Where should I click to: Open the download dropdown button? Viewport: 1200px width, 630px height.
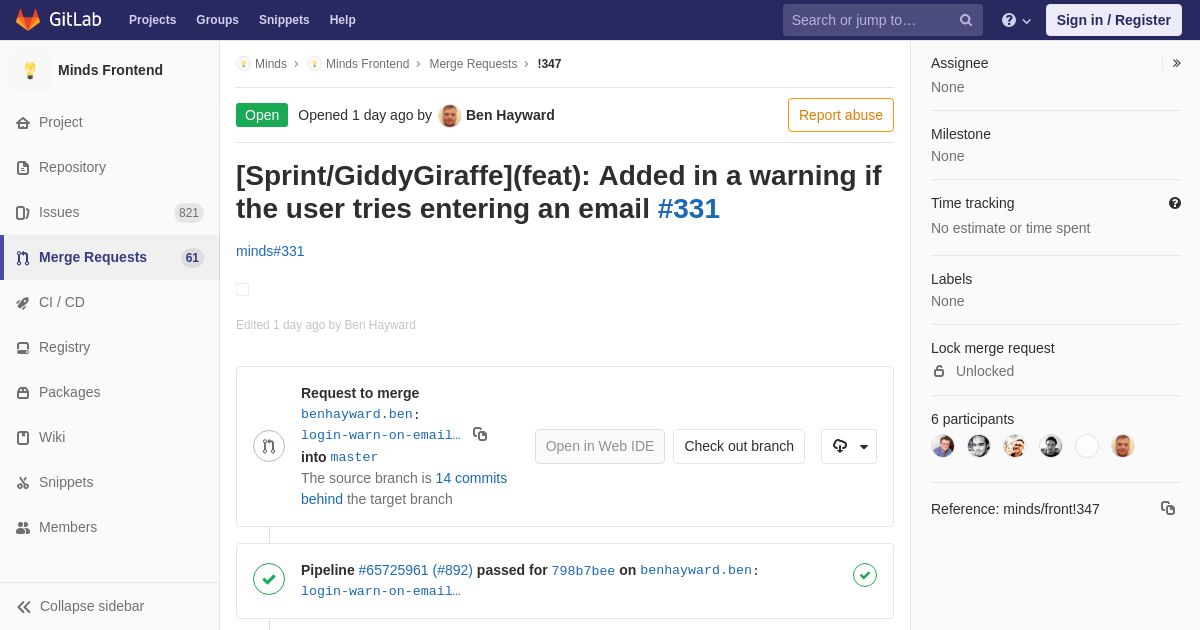(849, 446)
